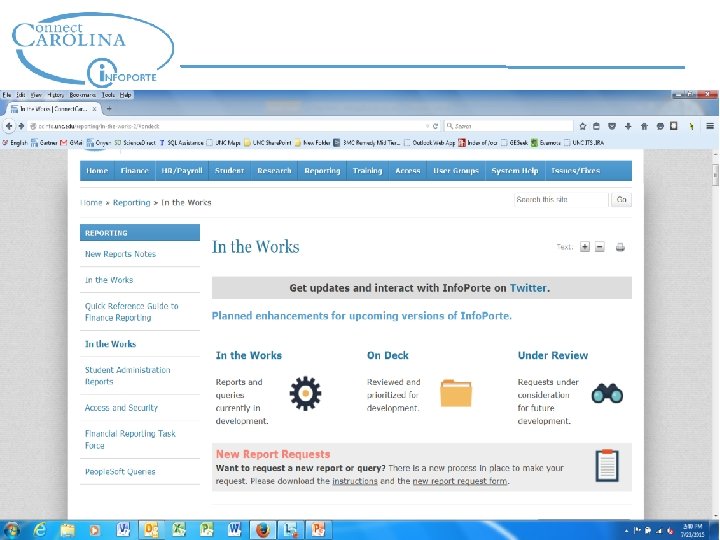Open Quick Reference Guide to Finance Reporting
The width and height of the screenshot is (720, 540).
click(131, 312)
